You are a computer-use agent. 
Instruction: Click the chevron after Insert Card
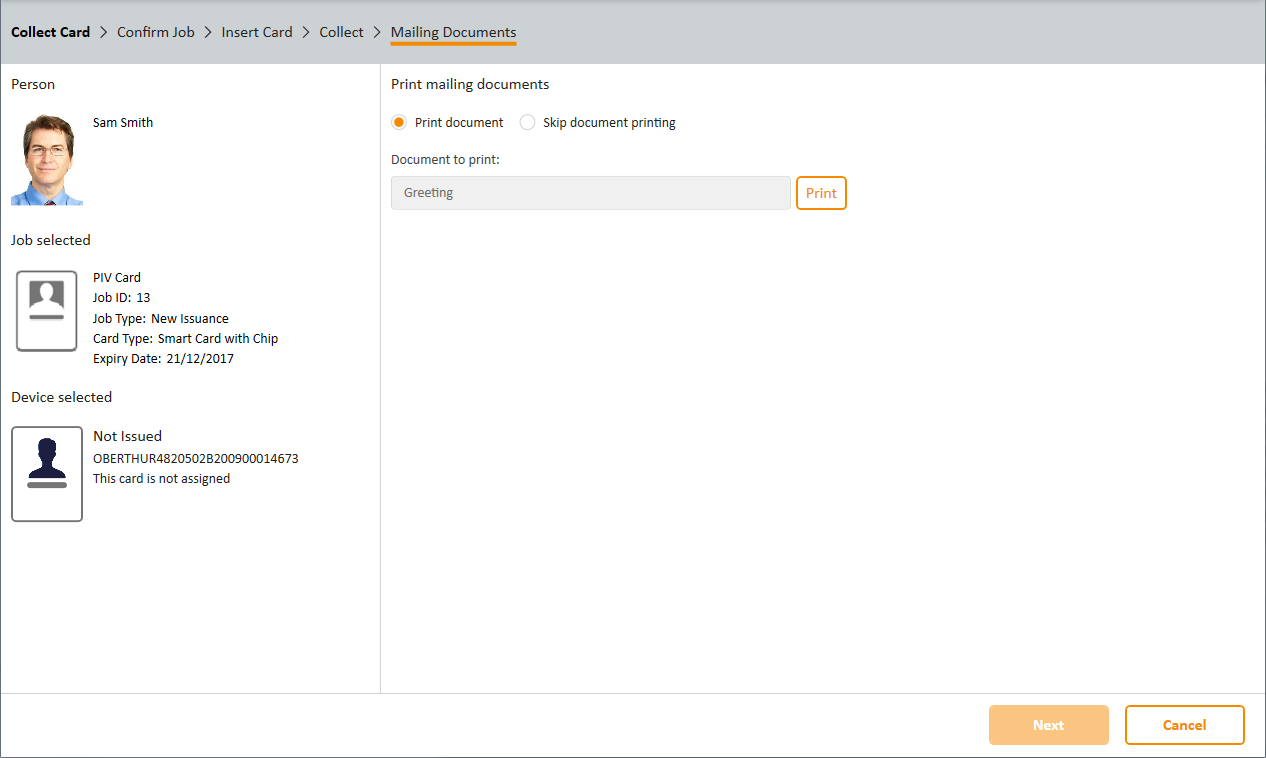click(x=306, y=32)
